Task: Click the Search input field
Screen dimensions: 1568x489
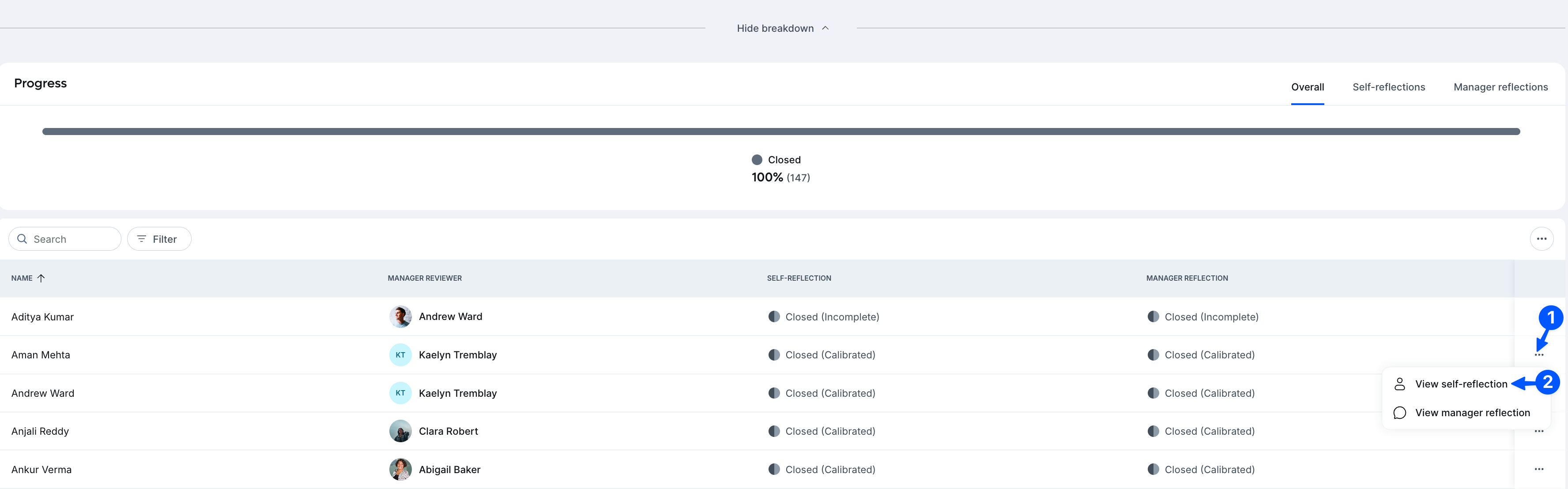Action: pos(64,239)
